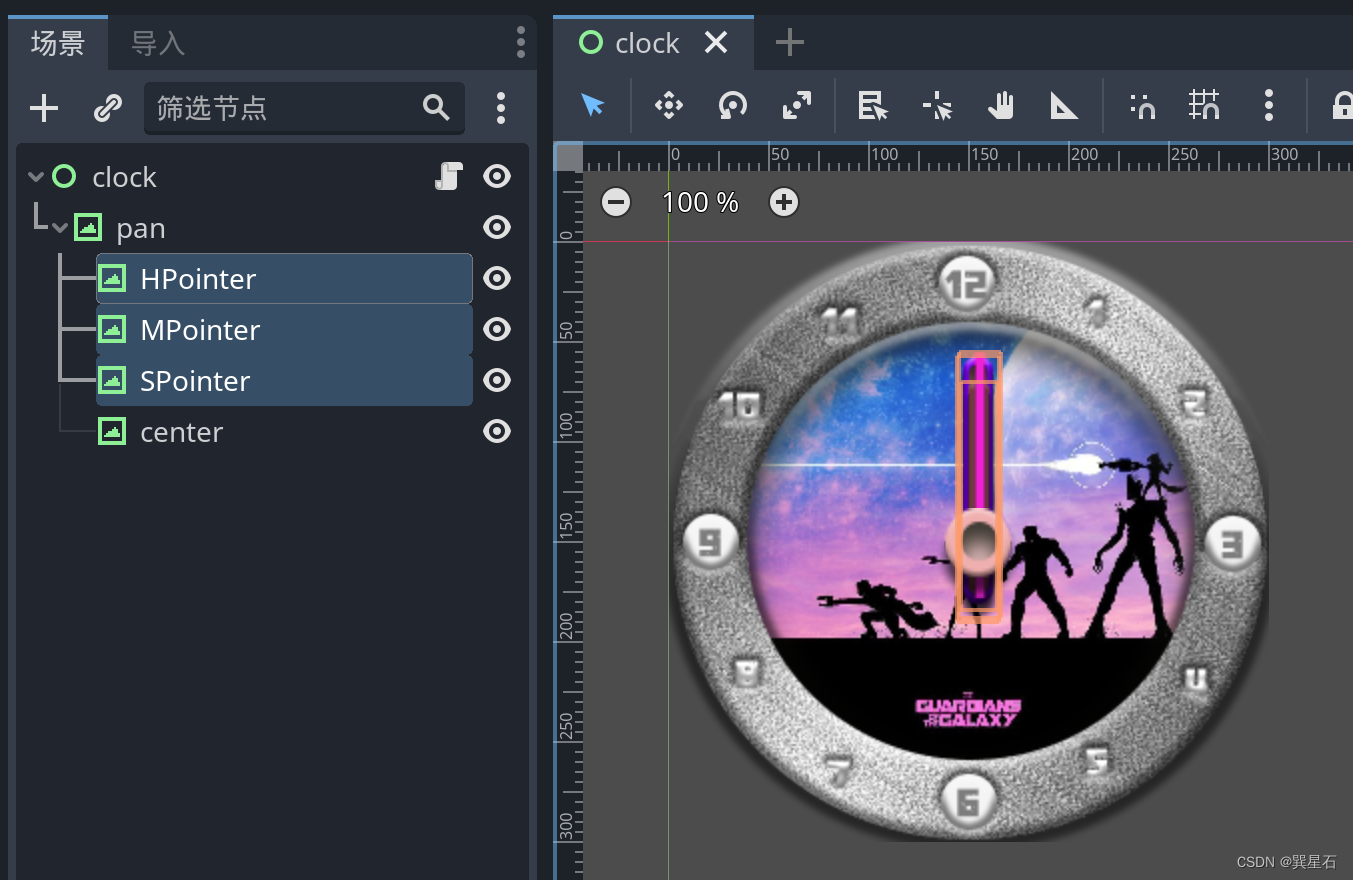
Task: Toggle visibility of pan node
Action: click(x=497, y=228)
